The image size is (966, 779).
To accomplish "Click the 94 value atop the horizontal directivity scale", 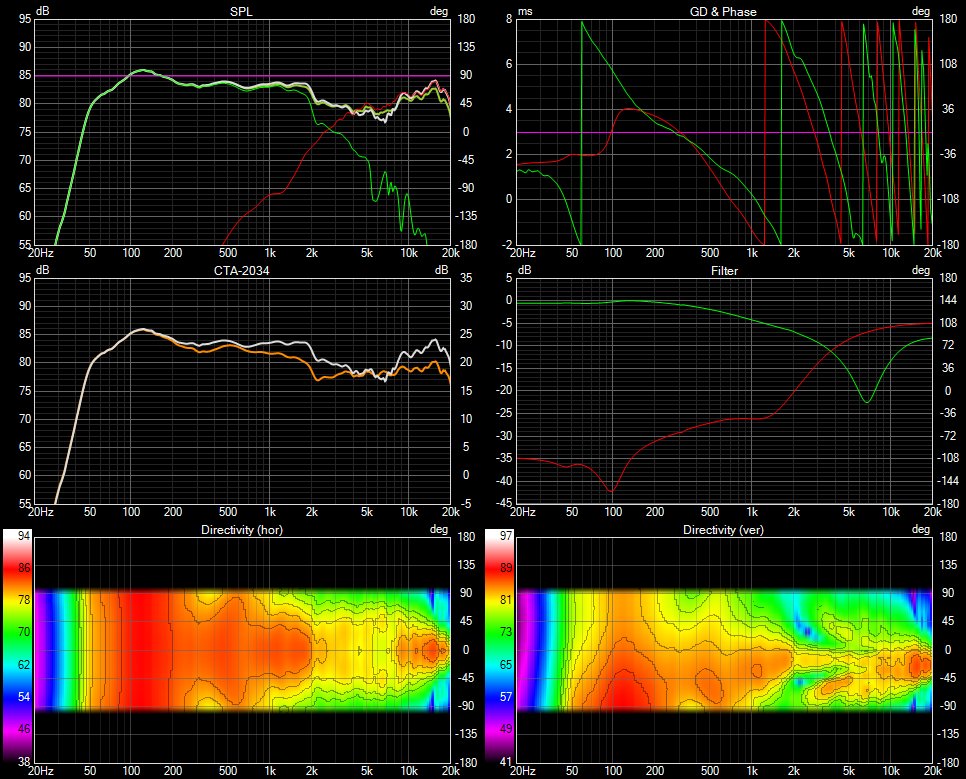I will (23, 536).
